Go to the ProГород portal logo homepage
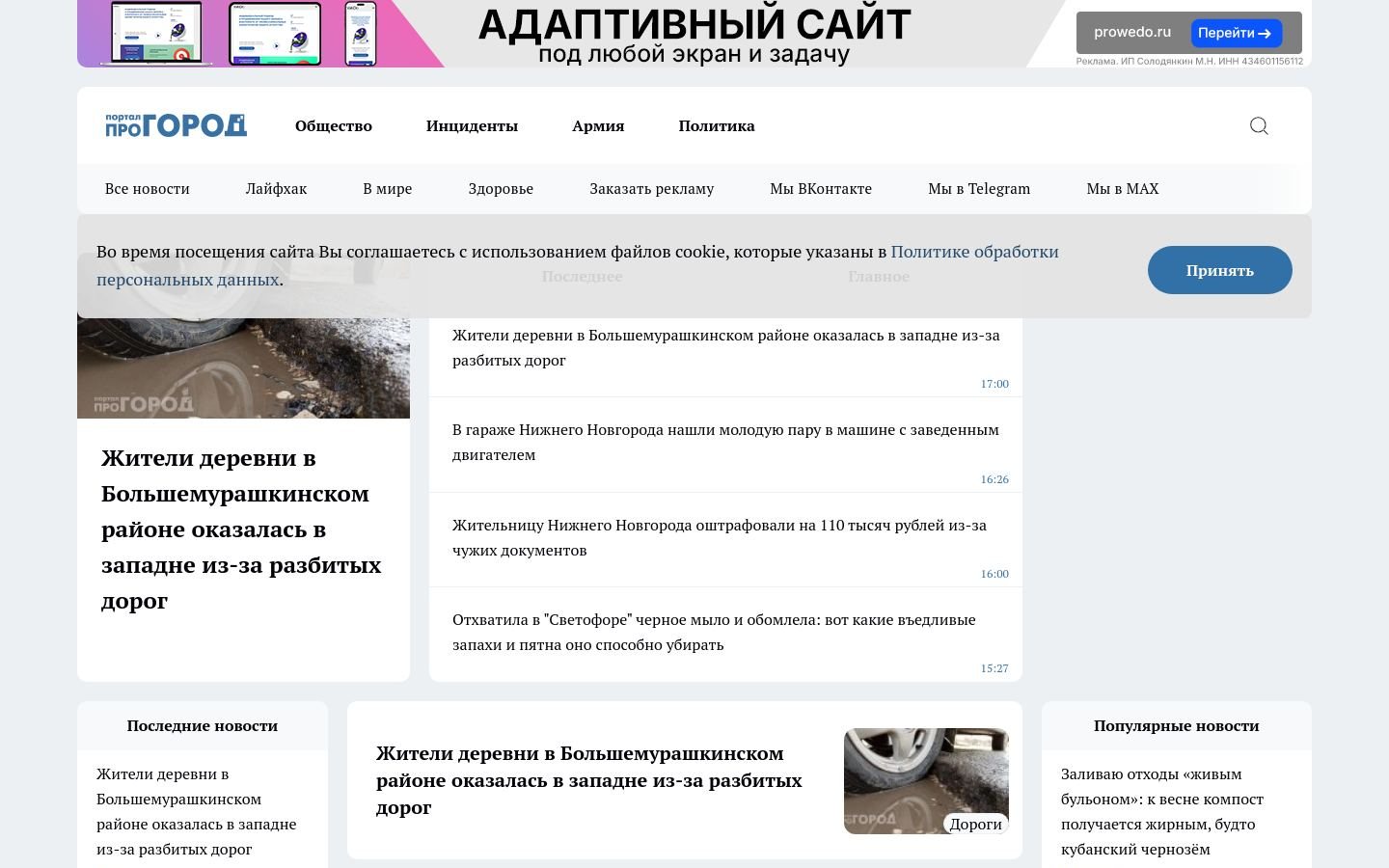 click(x=177, y=125)
